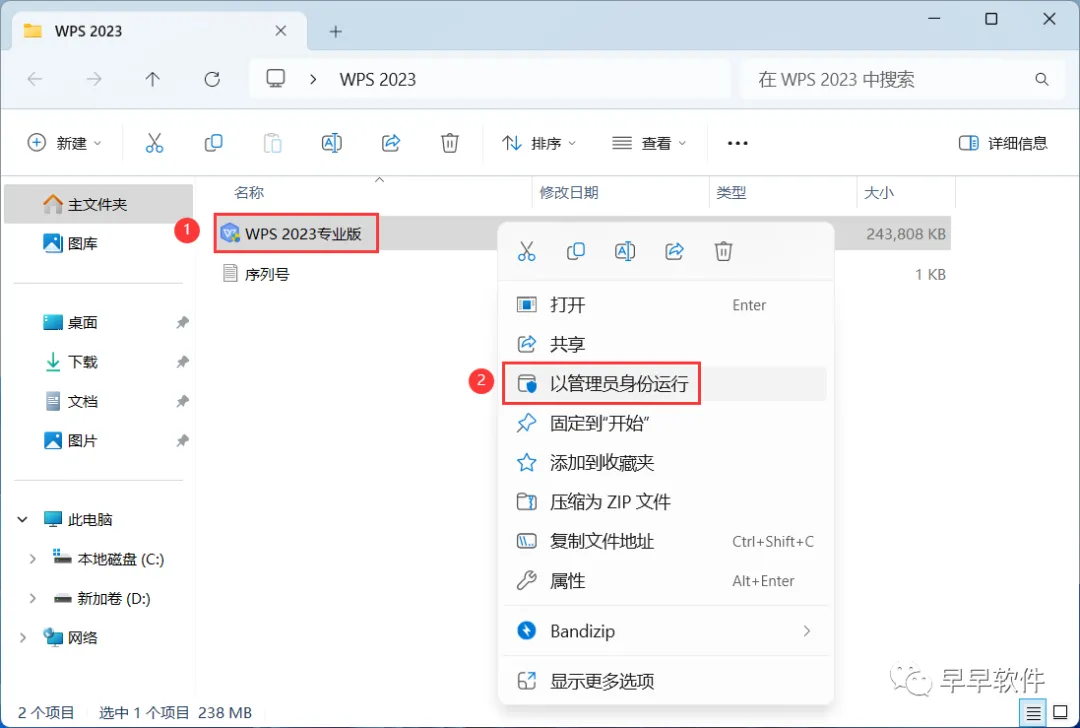Click the toolbar Share icon
The width and height of the screenshot is (1080, 728).
coord(391,143)
